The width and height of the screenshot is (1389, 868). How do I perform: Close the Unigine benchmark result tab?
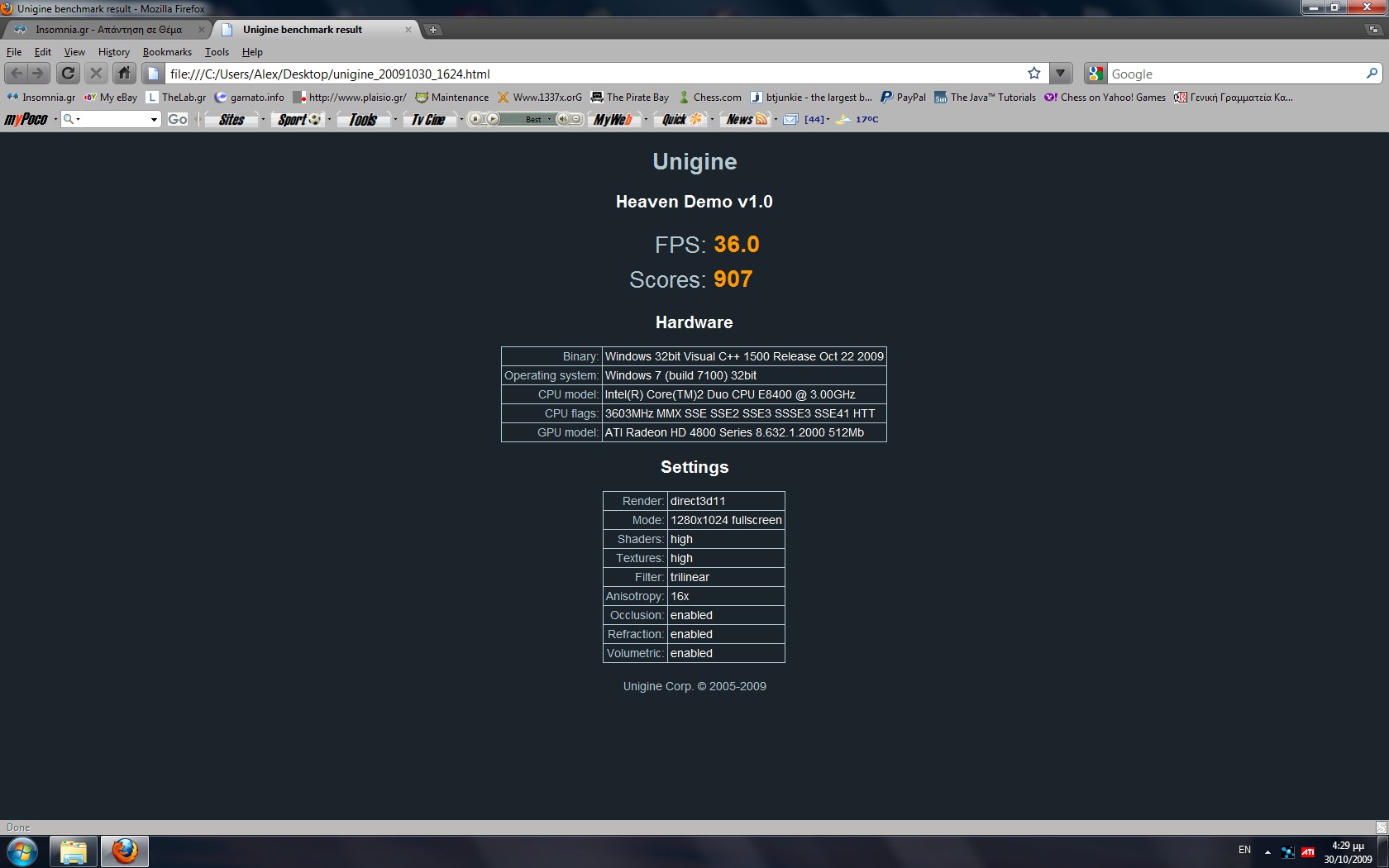408,30
